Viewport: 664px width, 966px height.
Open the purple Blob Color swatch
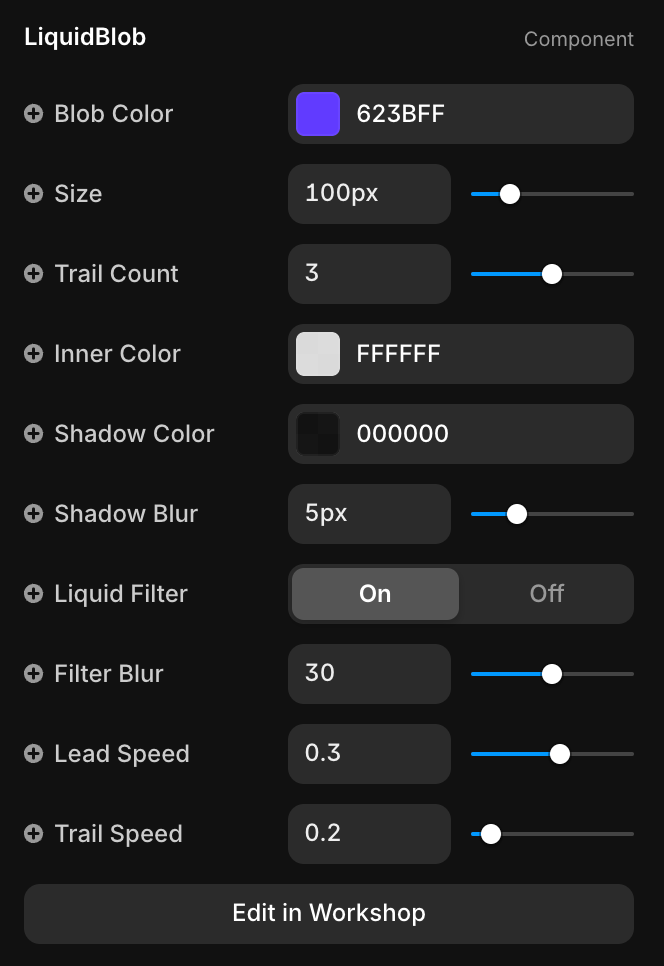(318, 114)
